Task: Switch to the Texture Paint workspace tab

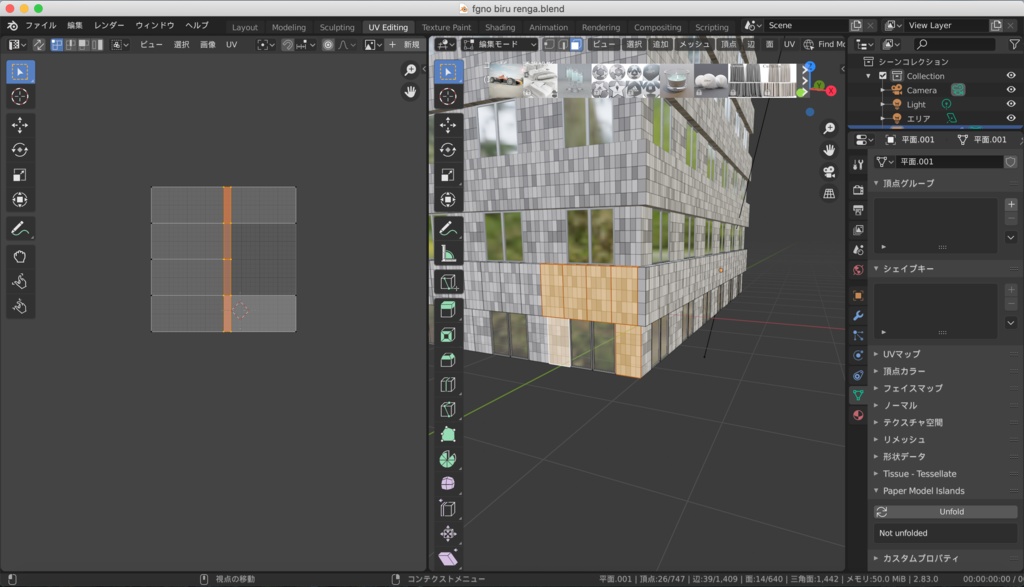Action: coord(446,27)
